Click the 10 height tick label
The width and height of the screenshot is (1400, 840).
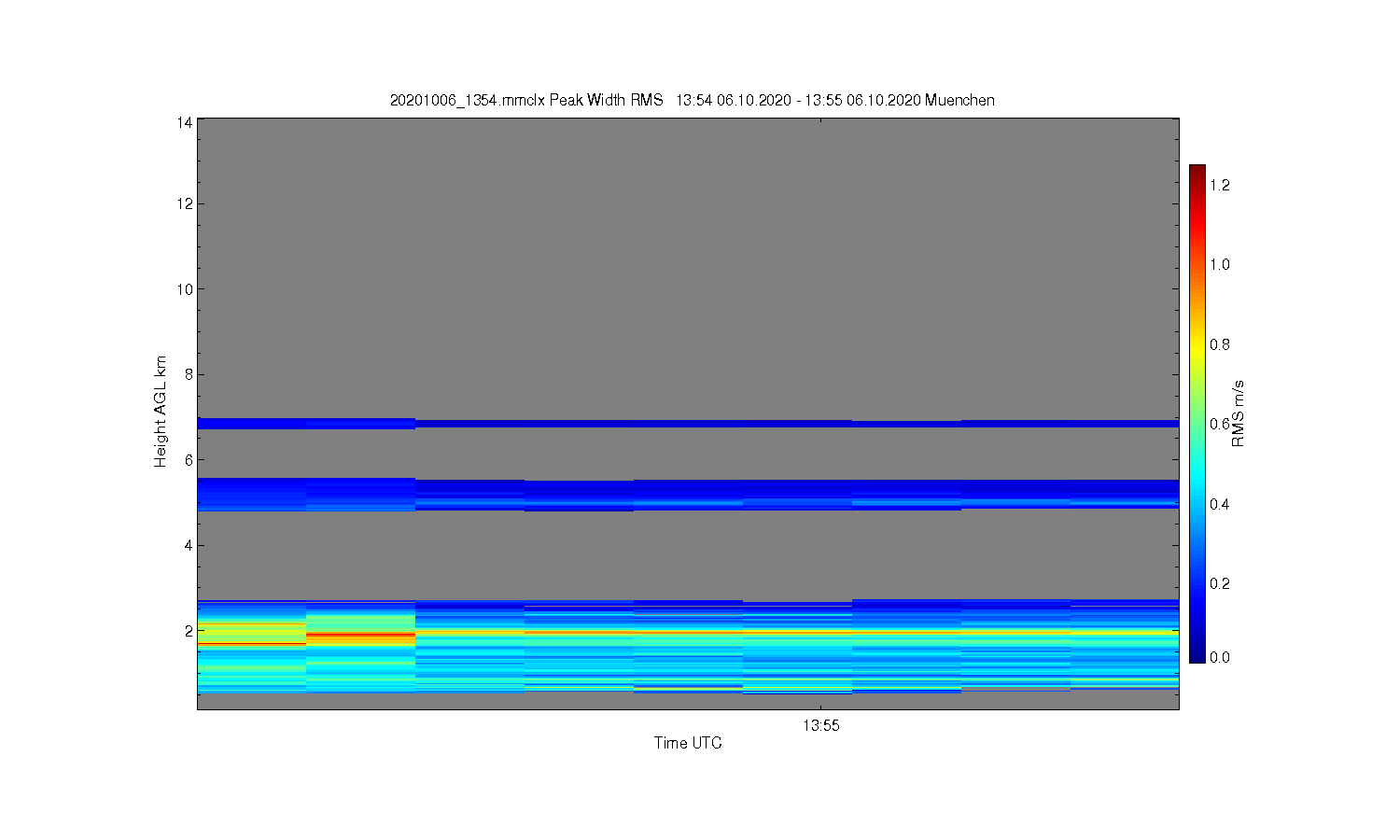click(x=185, y=289)
